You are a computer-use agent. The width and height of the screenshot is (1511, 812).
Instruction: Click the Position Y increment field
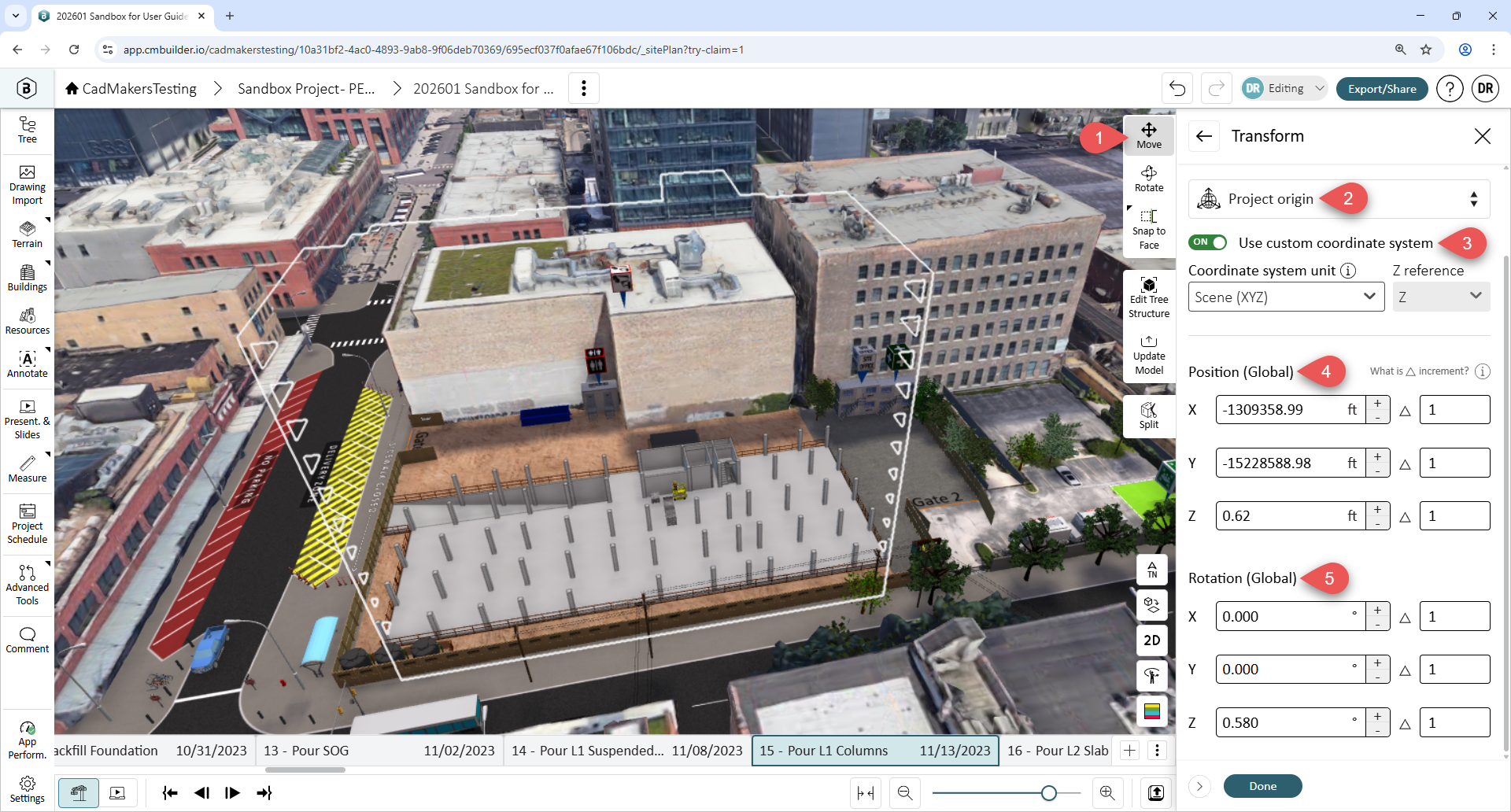point(1454,463)
